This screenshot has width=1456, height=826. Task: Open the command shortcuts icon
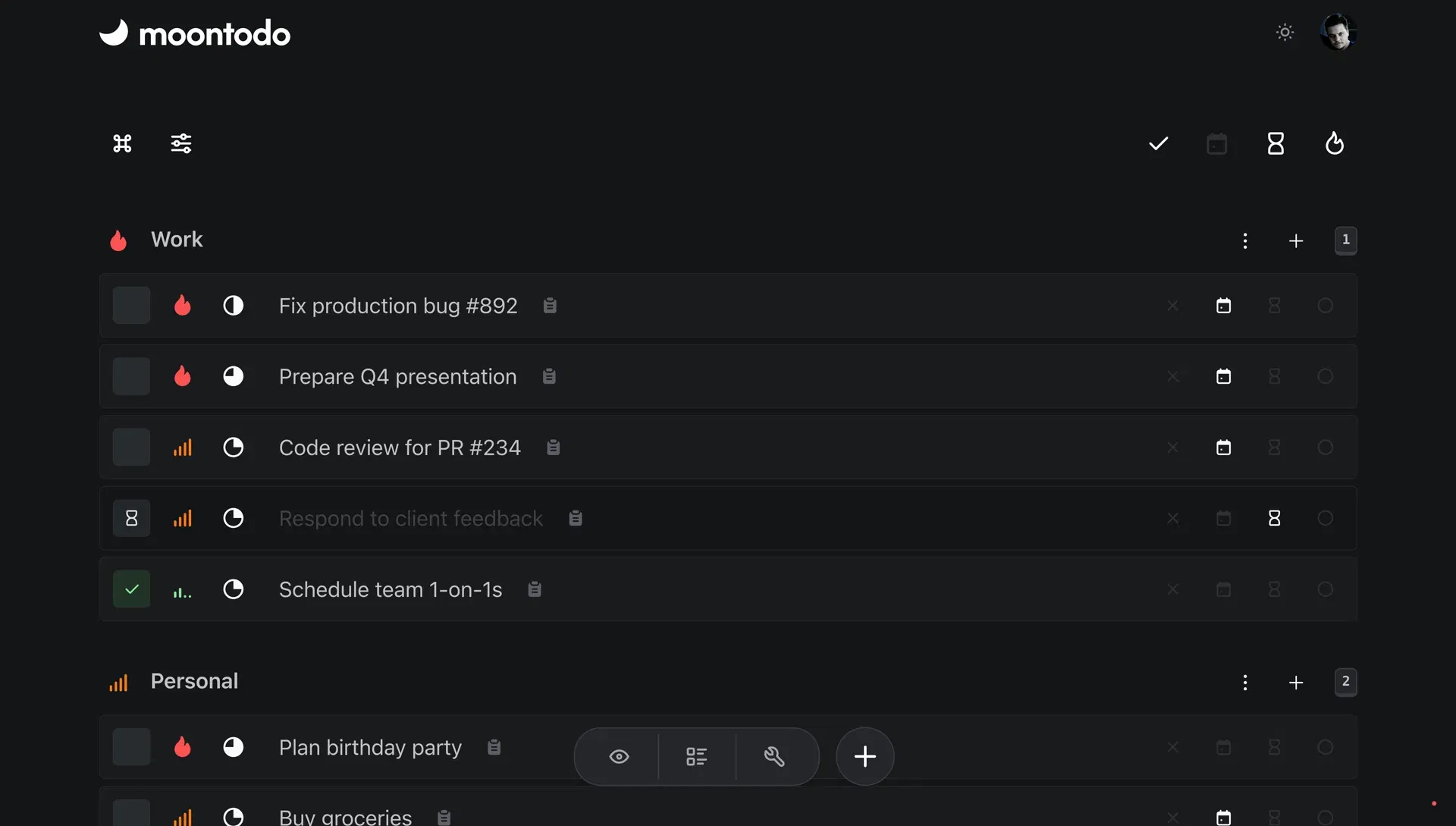(122, 143)
